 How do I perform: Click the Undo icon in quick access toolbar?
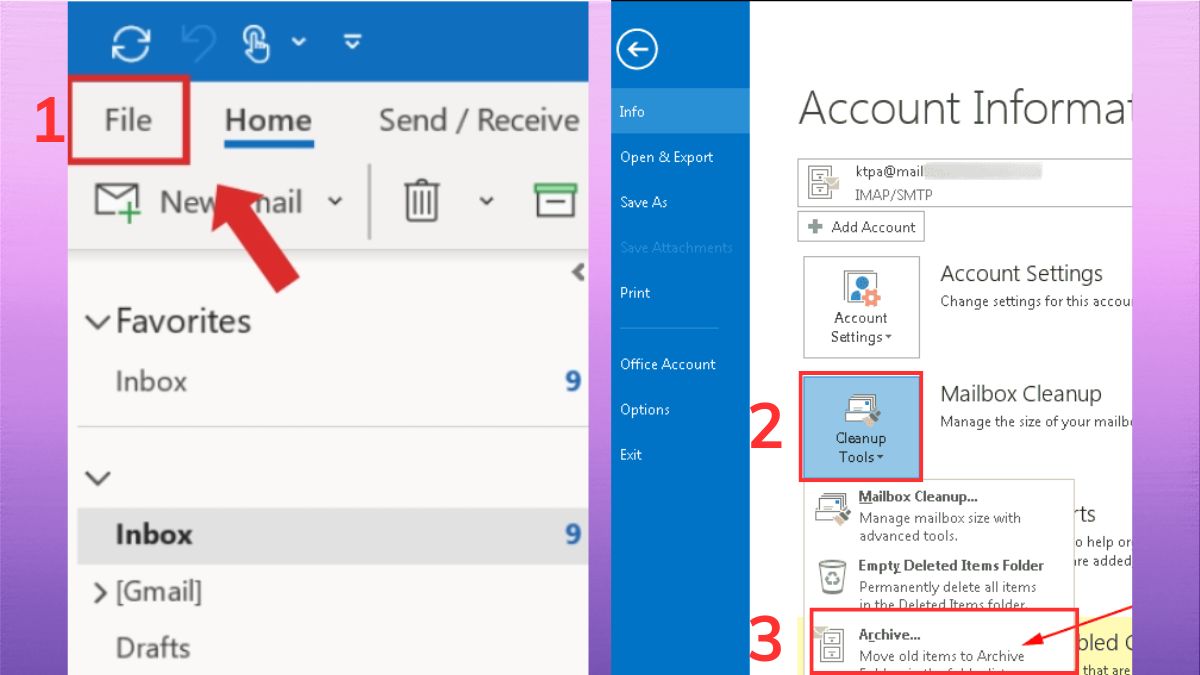tap(197, 43)
